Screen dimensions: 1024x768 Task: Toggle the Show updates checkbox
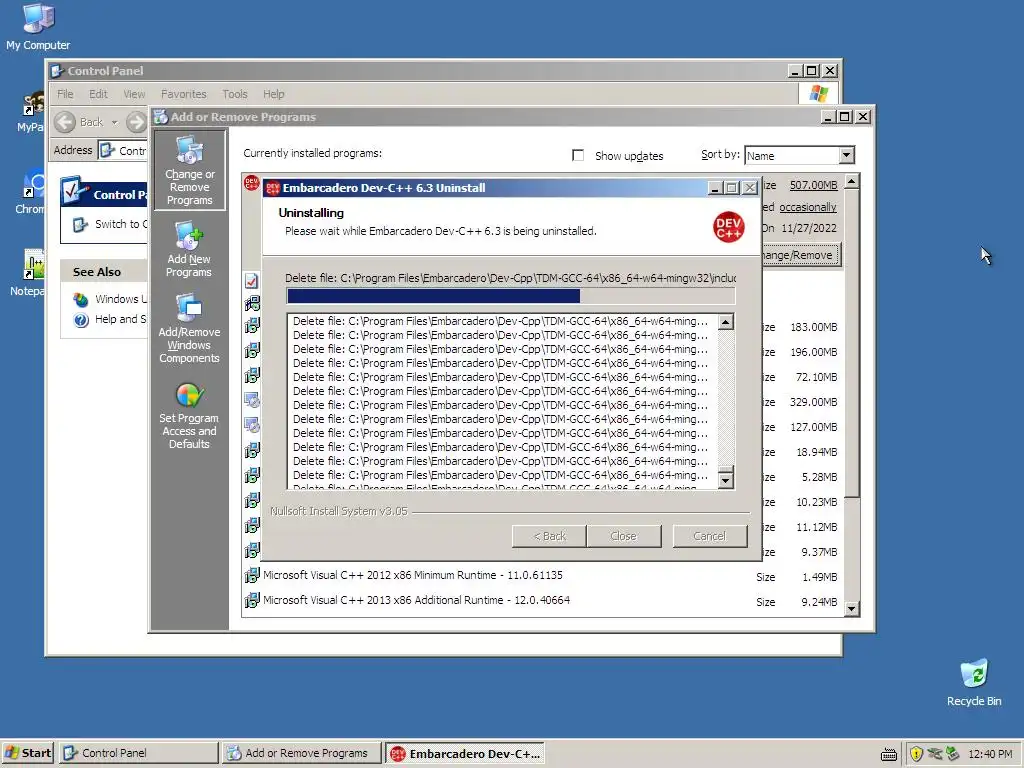(x=578, y=155)
